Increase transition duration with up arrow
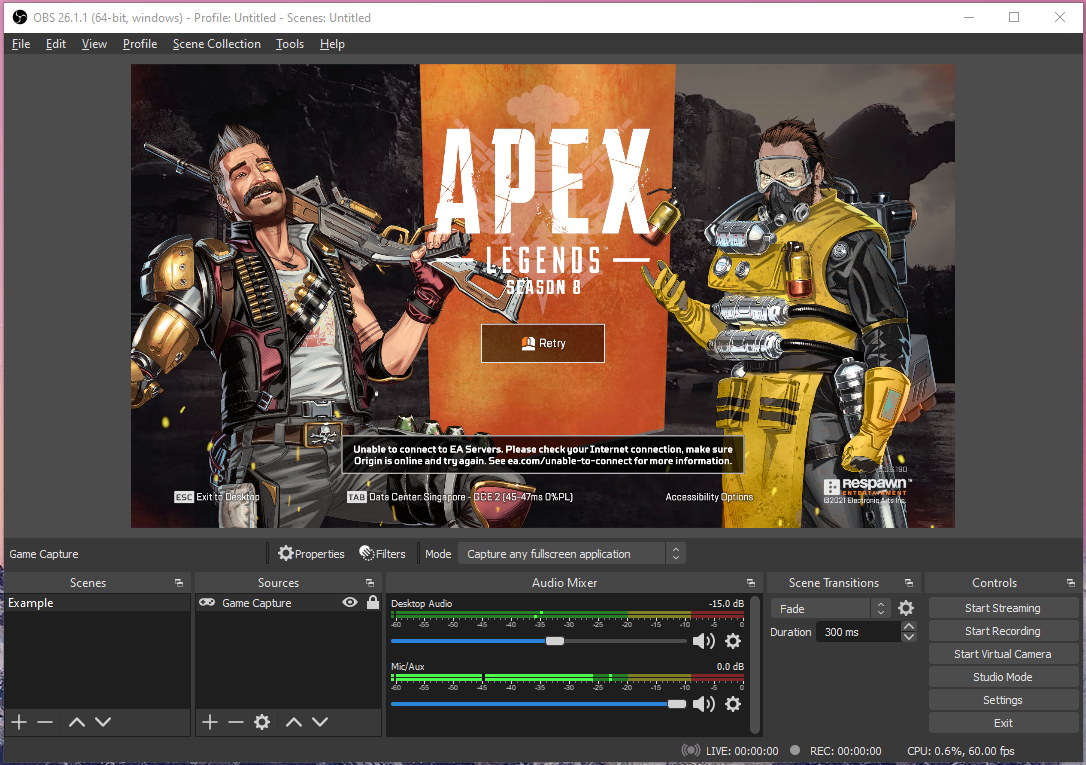The image size is (1086, 765). point(909,627)
